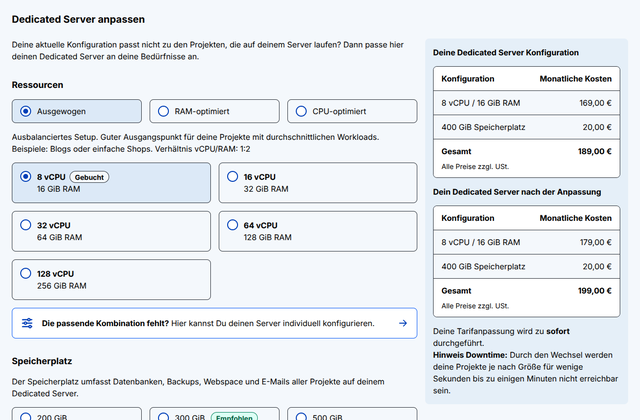This screenshot has width=640, height=420.
Task: Click the current price '169,00 €'
Action: (x=595, y=103)
